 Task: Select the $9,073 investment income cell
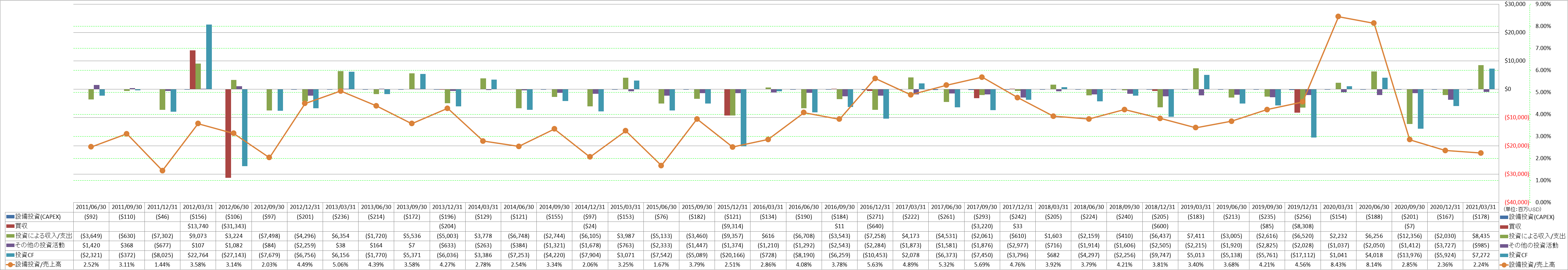coord(198,236)
